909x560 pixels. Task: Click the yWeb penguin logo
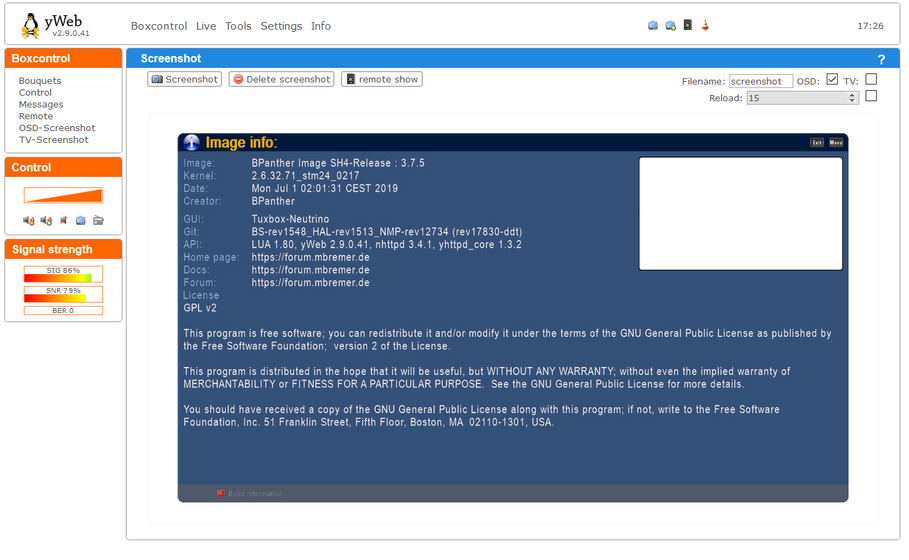(31, 26)
